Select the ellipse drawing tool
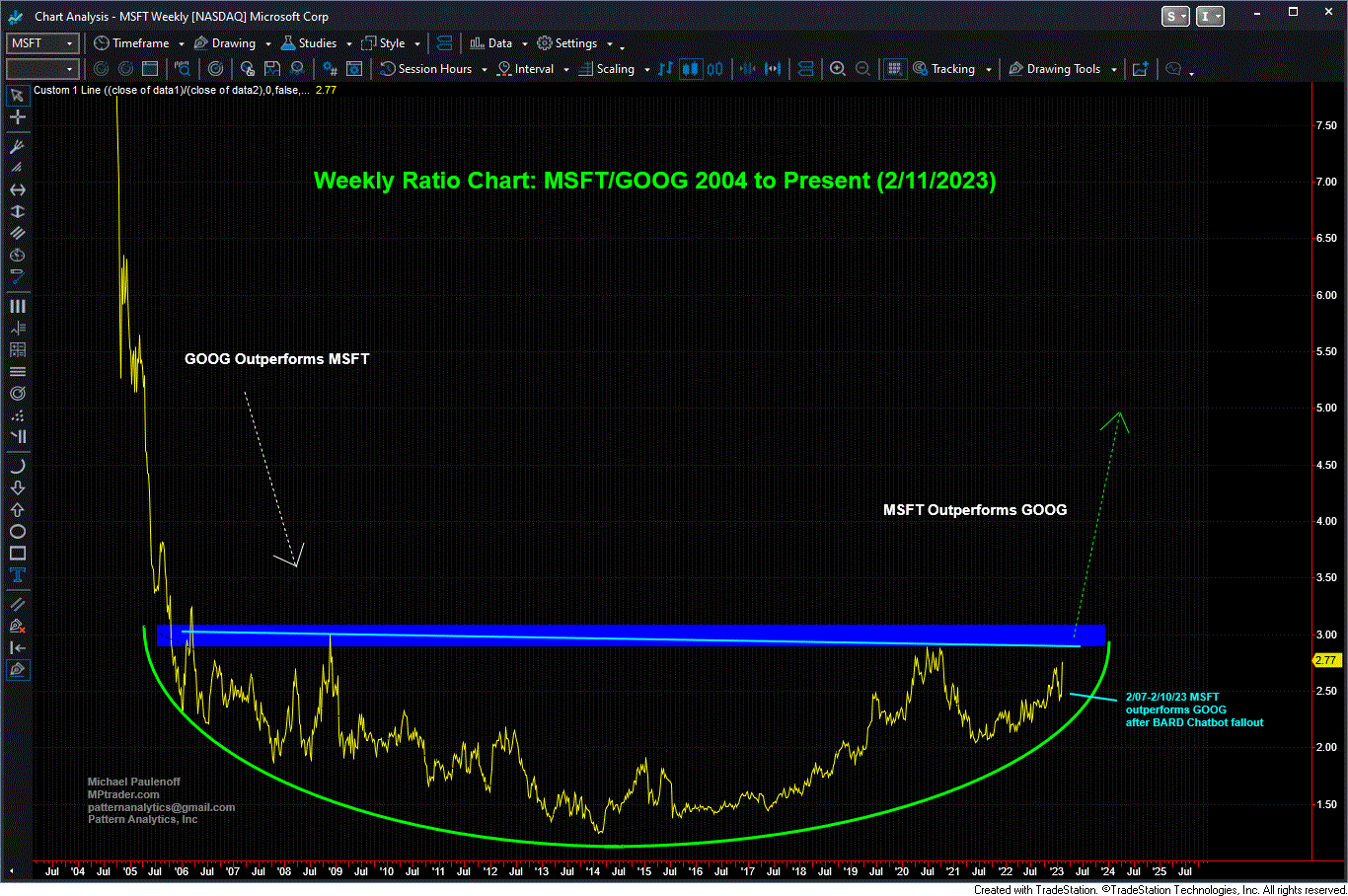 click(17, 531)
